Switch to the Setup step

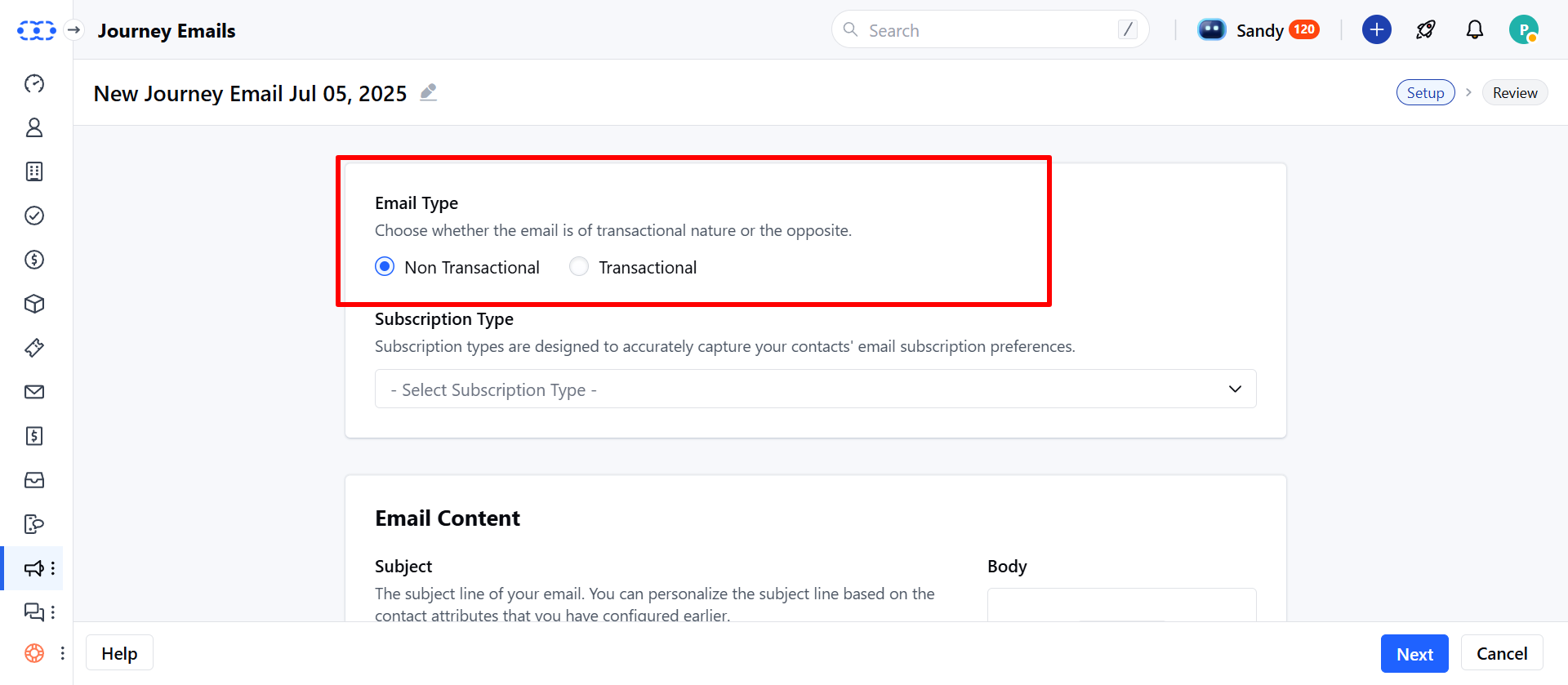pyautogui.click(x=1425, y=93)
